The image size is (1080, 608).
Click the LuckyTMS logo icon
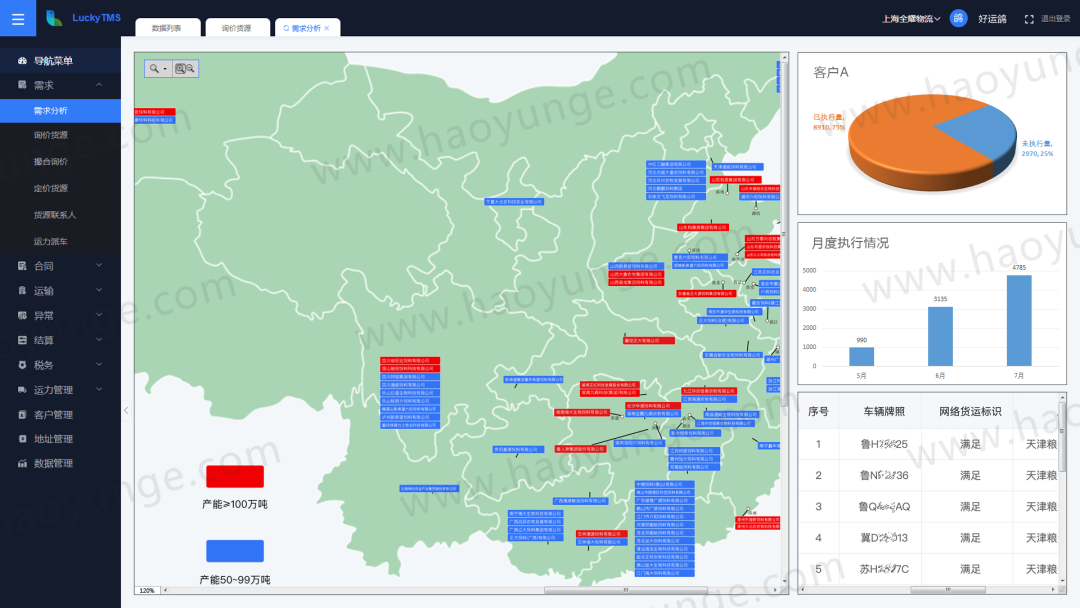(x=54, y=18)
